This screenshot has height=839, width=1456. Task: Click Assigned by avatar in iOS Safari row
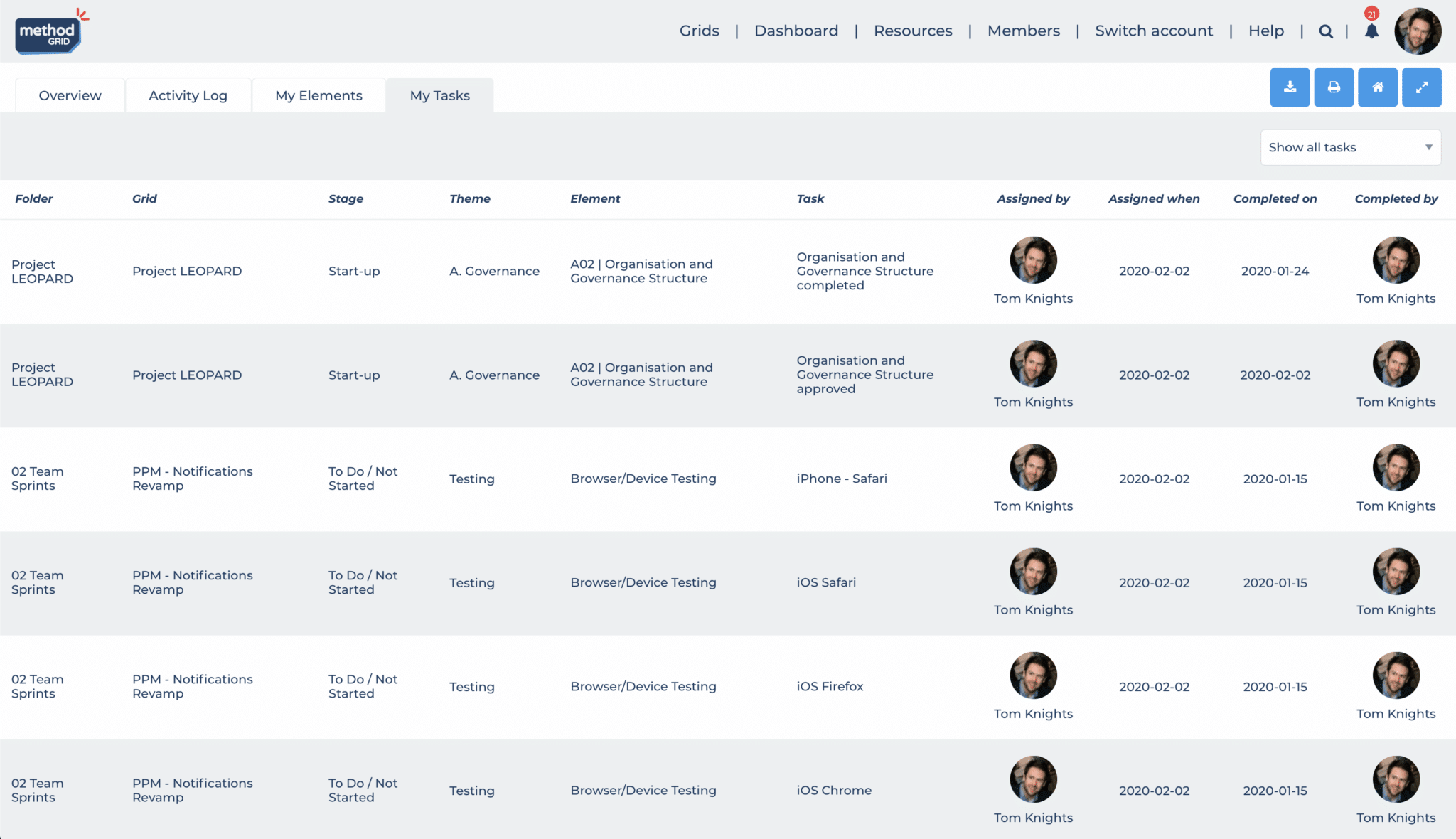click(x=1033, y=572)
